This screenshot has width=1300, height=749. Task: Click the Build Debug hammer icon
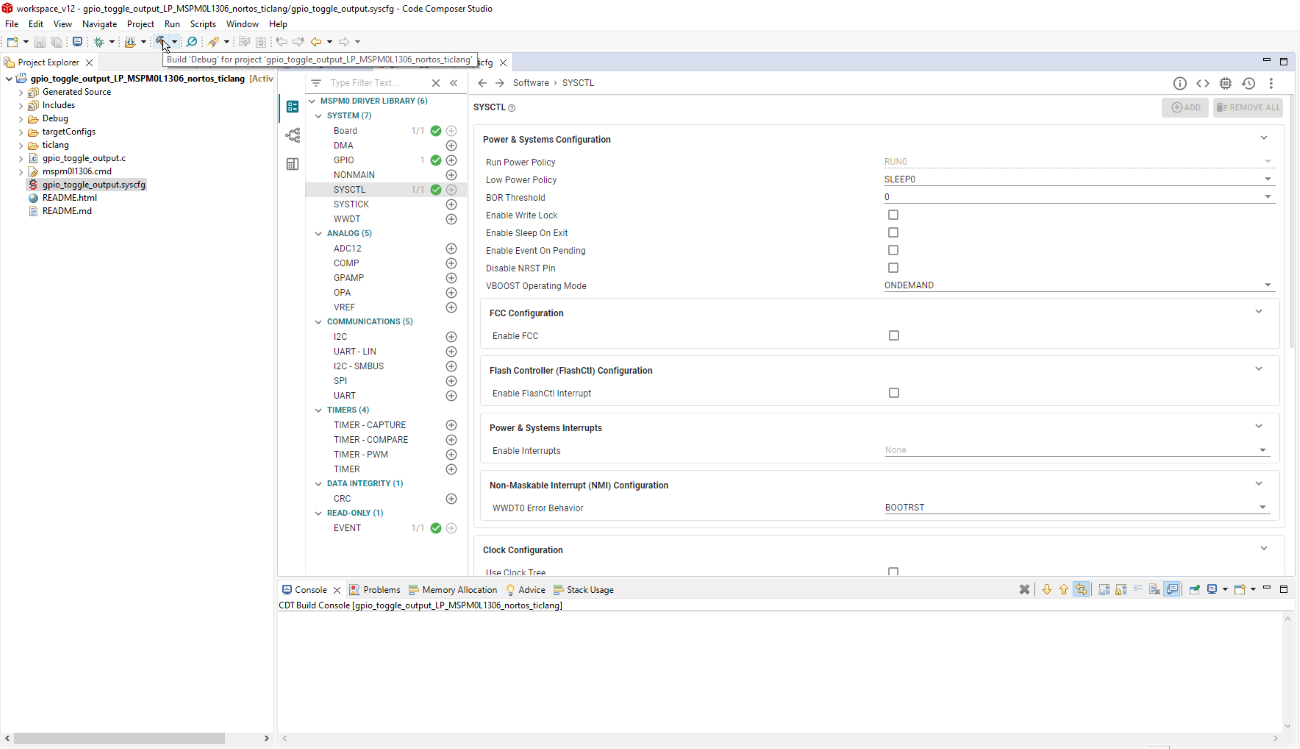click(160, 42)
